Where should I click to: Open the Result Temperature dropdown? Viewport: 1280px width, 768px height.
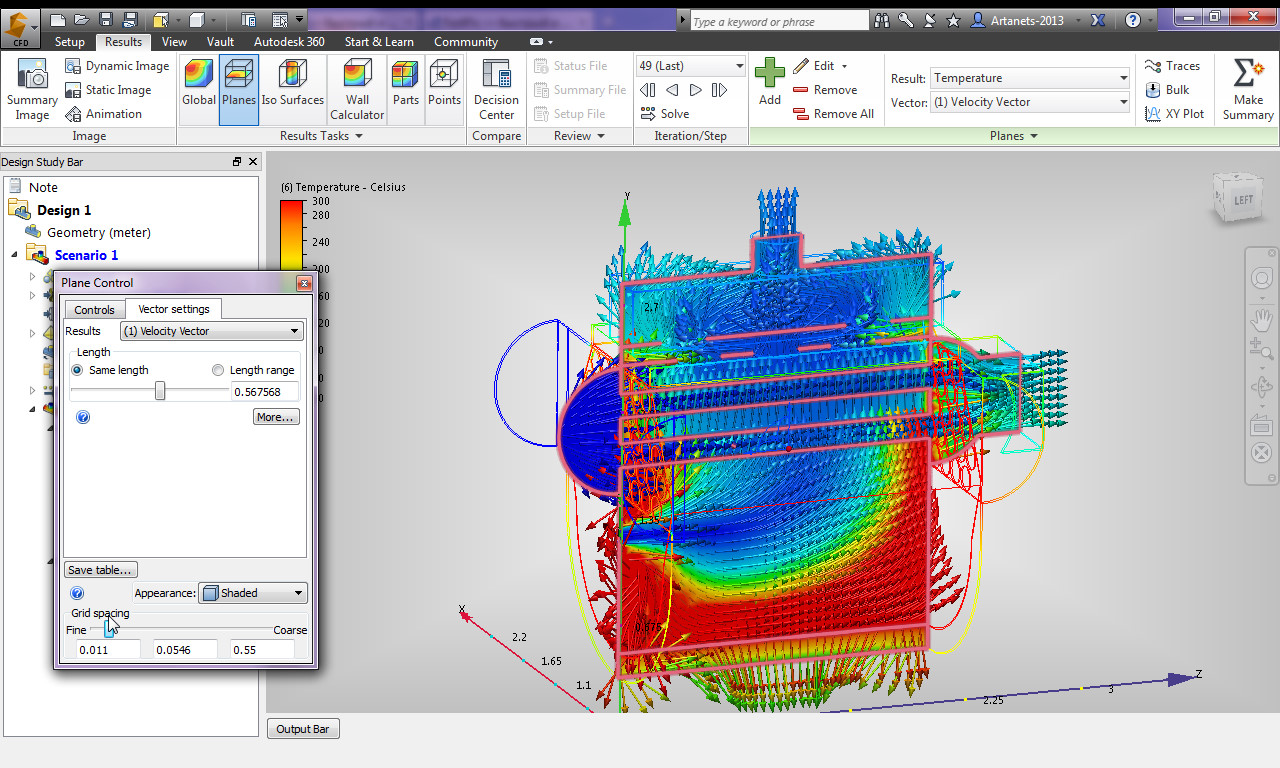[1029, 78]
